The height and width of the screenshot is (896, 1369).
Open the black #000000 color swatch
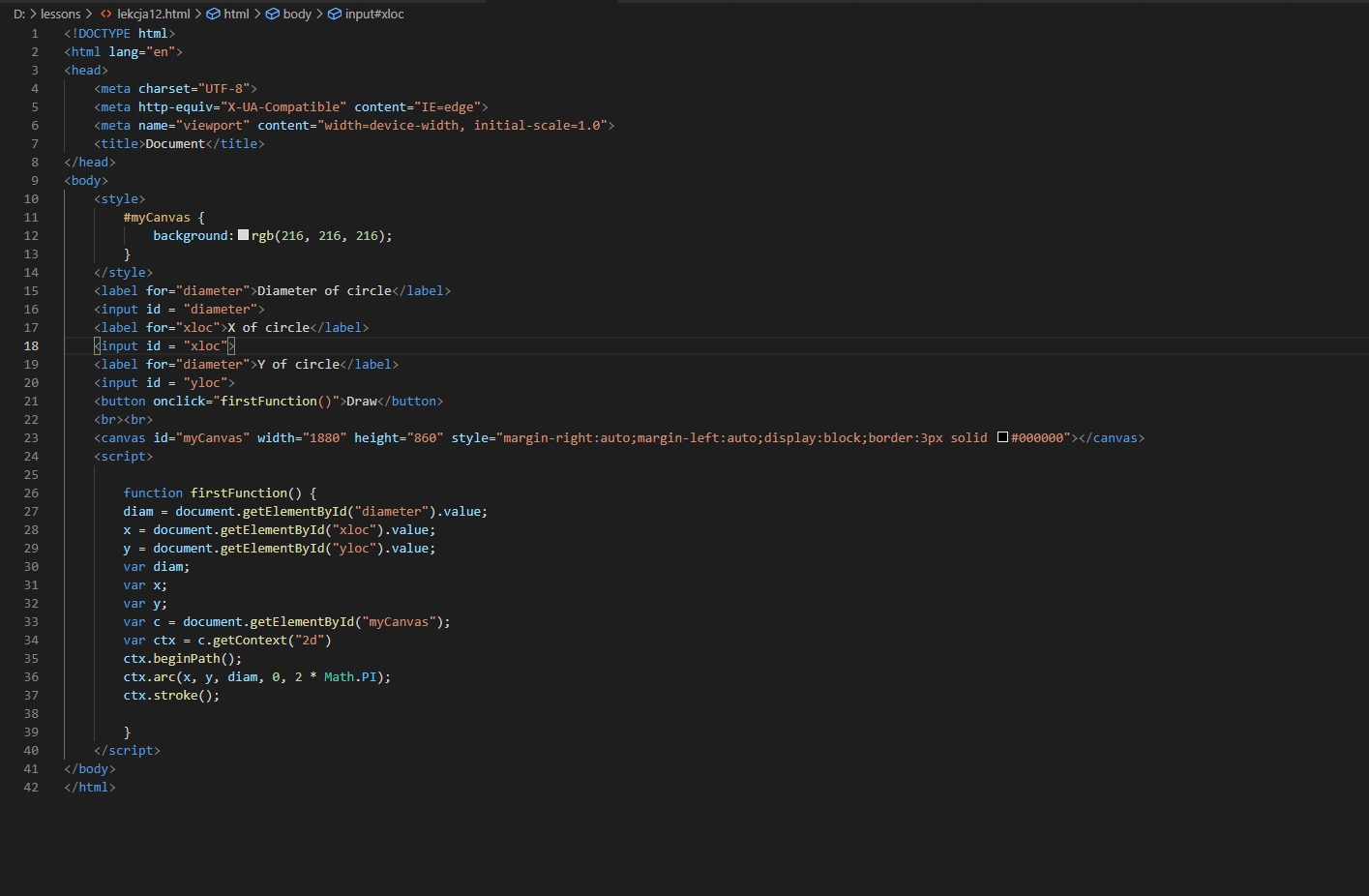point(1002,437)
